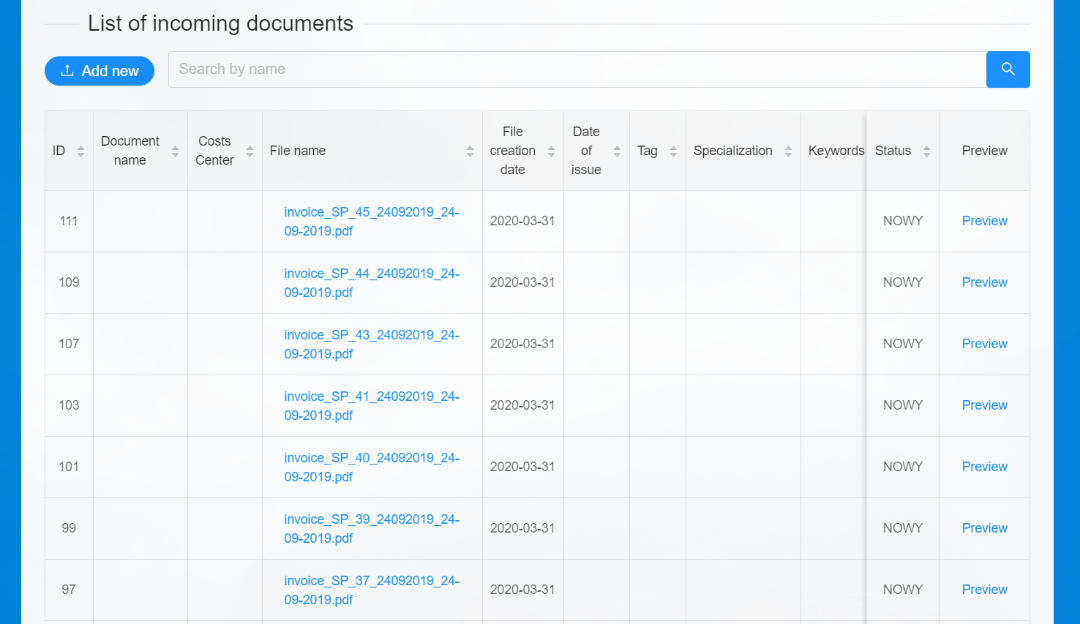Image resolution: width=1080 pixels, height=624 pixels.
Task: Open invoice_SP_37_24092019 file link
Action: (371, 590)
